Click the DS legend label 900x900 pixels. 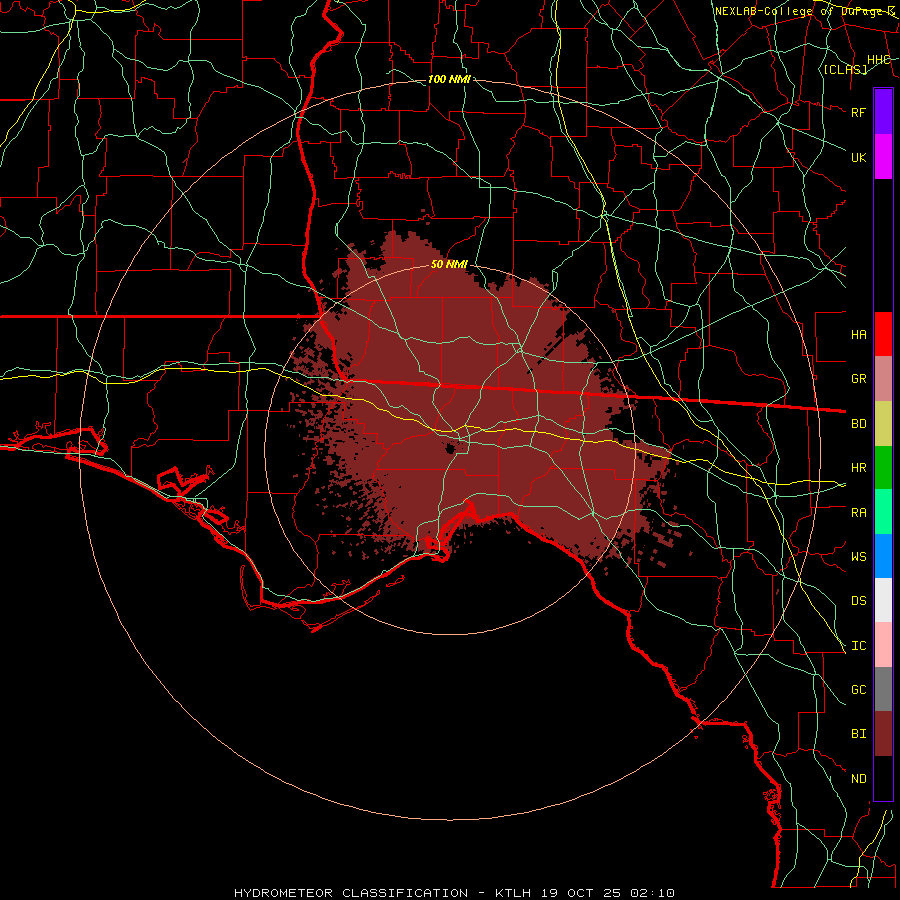(x=858, y=600)
